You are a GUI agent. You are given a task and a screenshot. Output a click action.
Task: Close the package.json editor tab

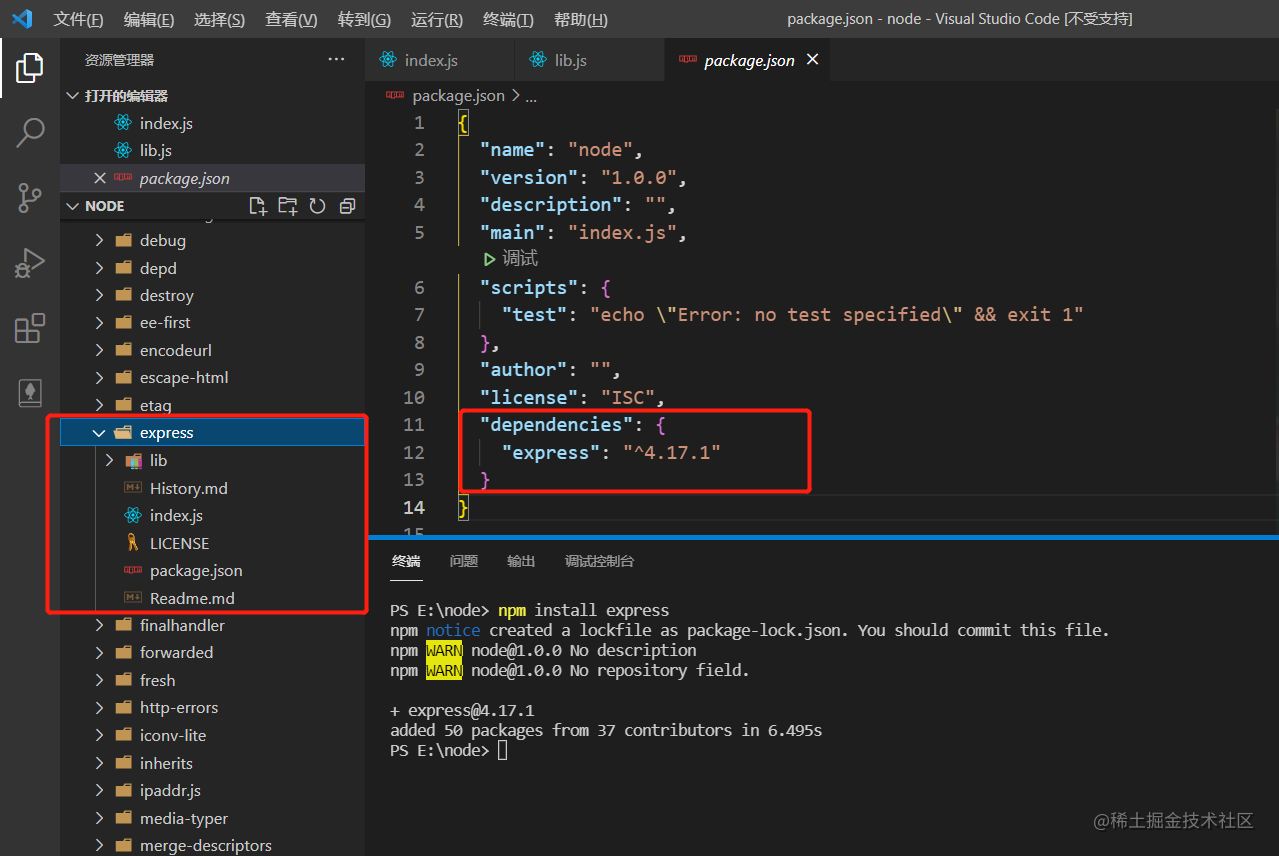pyautogui.click(x=813, y=60)
